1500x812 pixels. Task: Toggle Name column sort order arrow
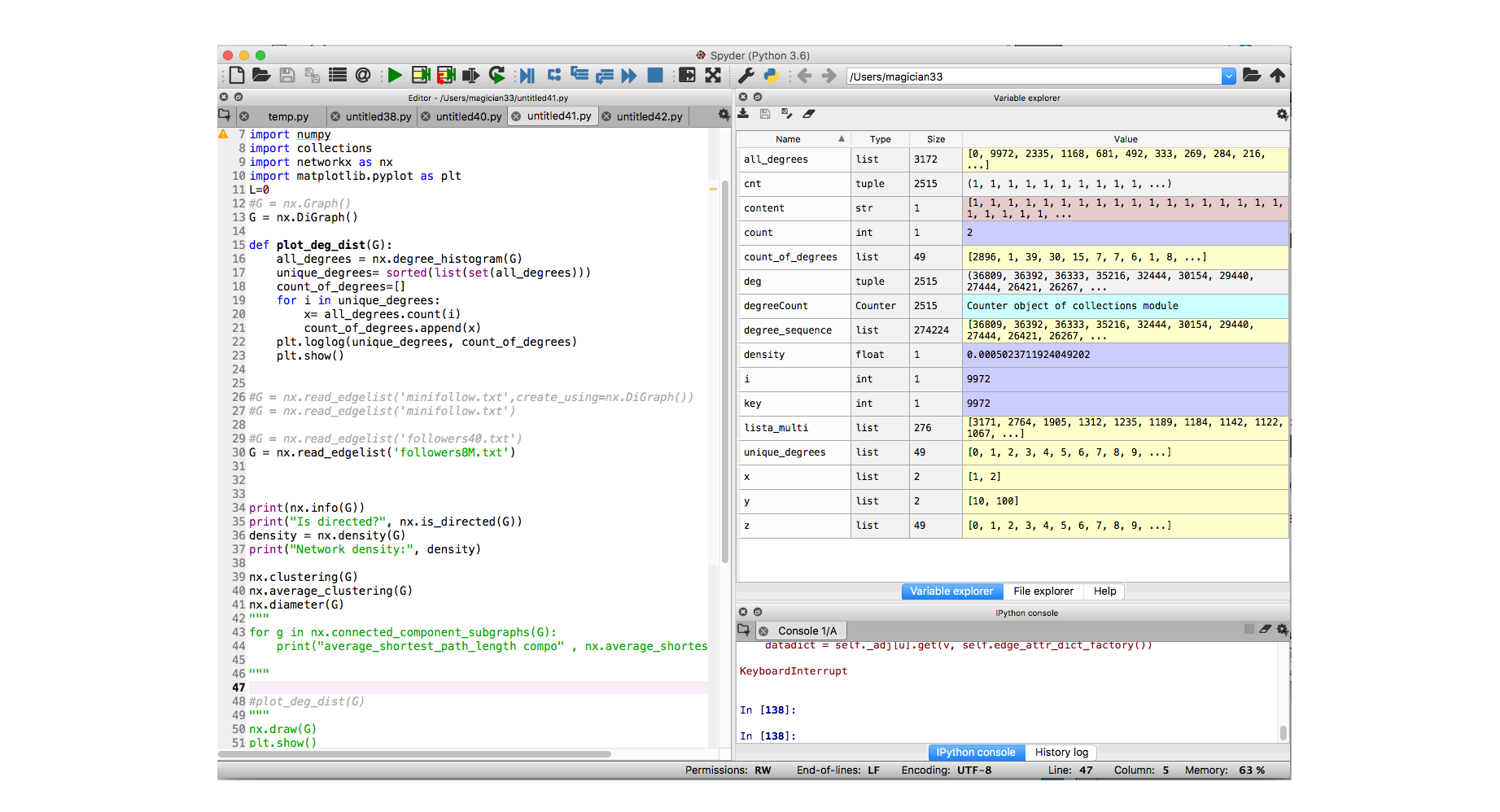pos(841,139)
